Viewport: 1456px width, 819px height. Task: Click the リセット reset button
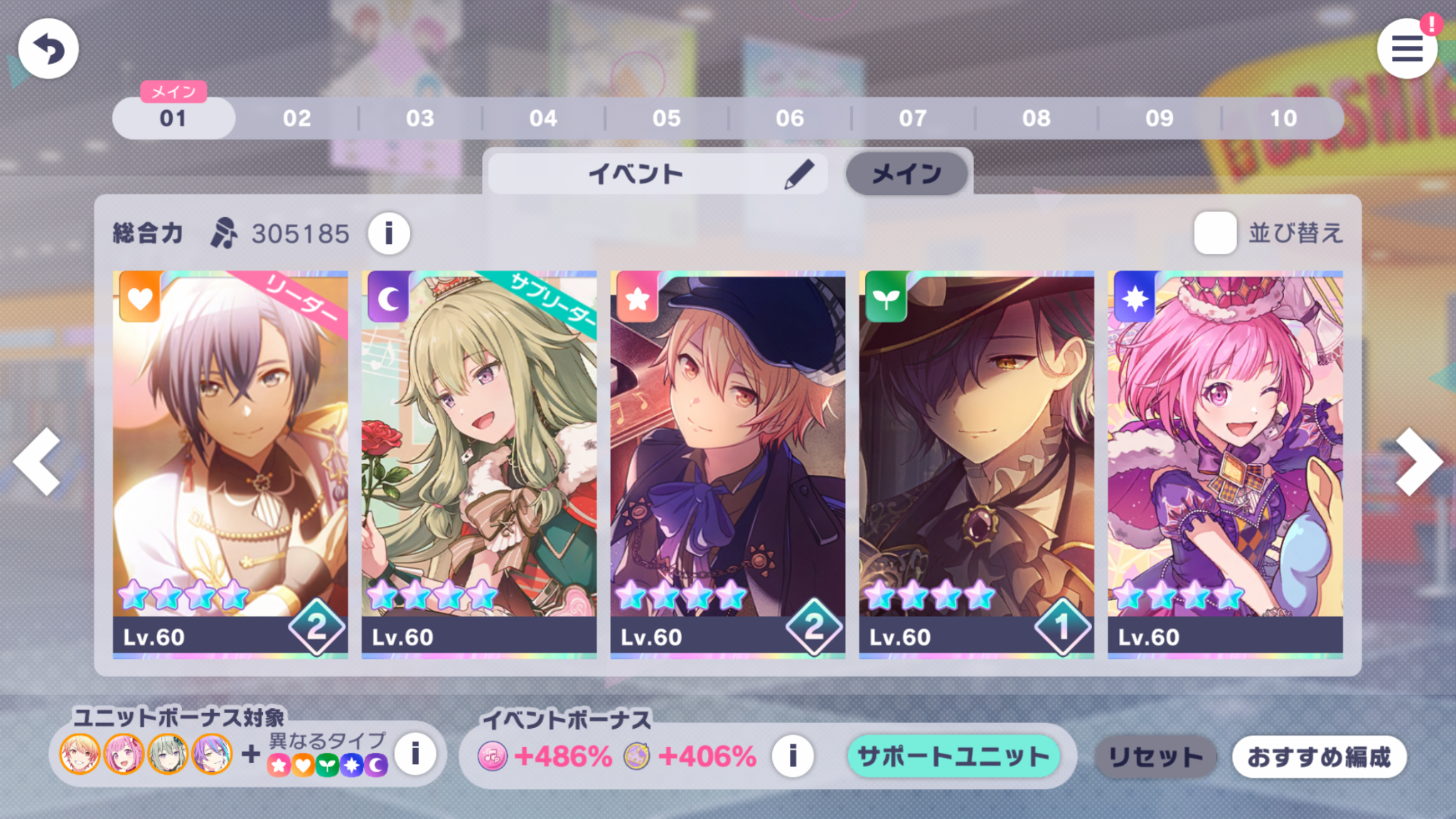[1156, 756]
